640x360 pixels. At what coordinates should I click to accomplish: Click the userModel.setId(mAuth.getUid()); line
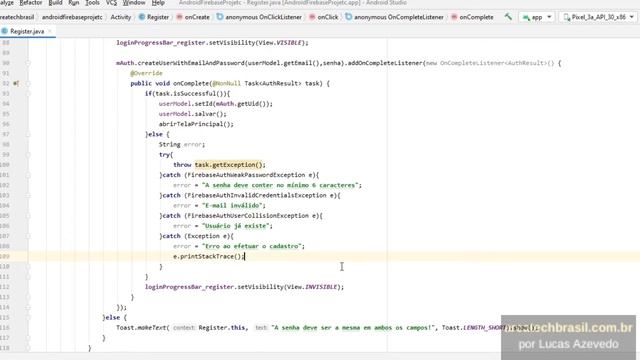(x=216, y=104)
